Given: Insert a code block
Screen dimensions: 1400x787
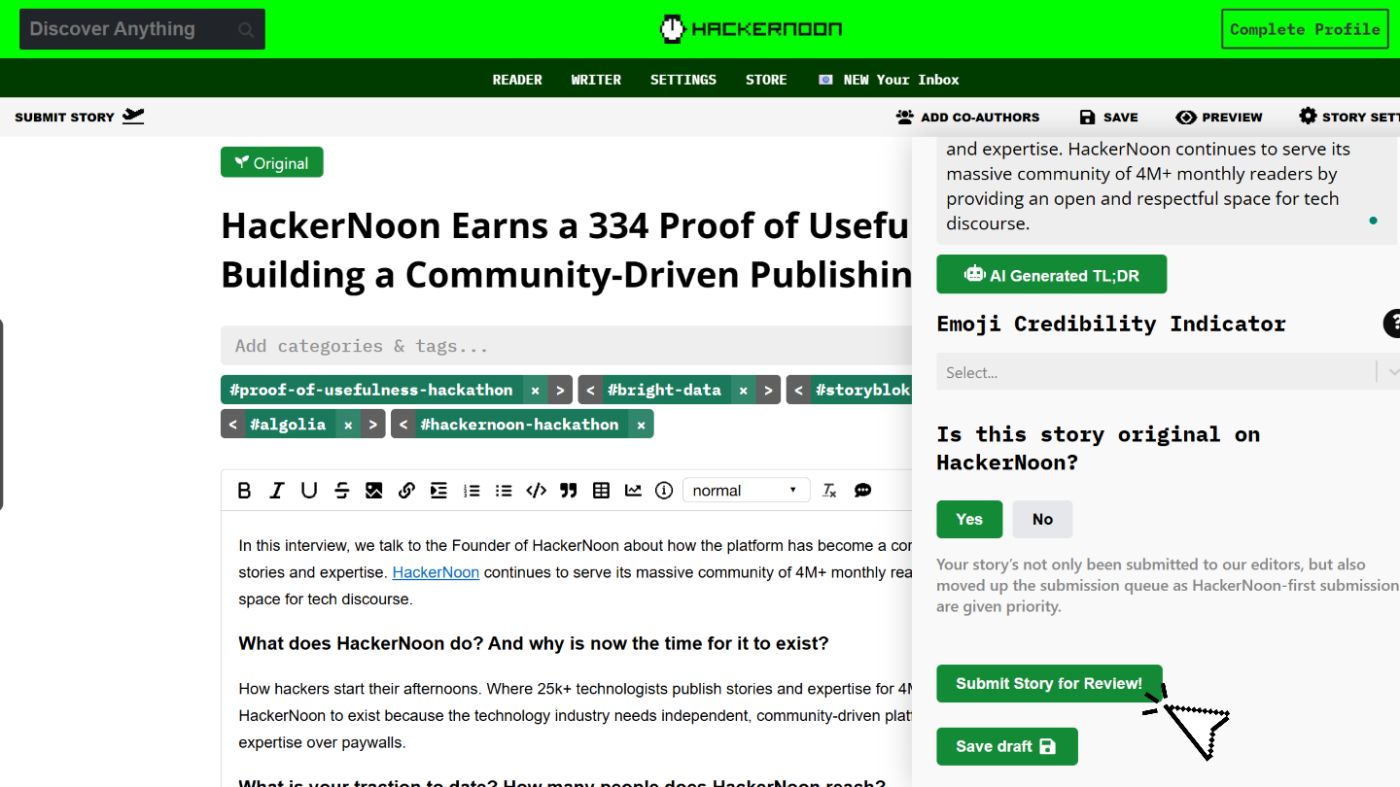Looking at the screenshot, I should [x=536, y=490].
